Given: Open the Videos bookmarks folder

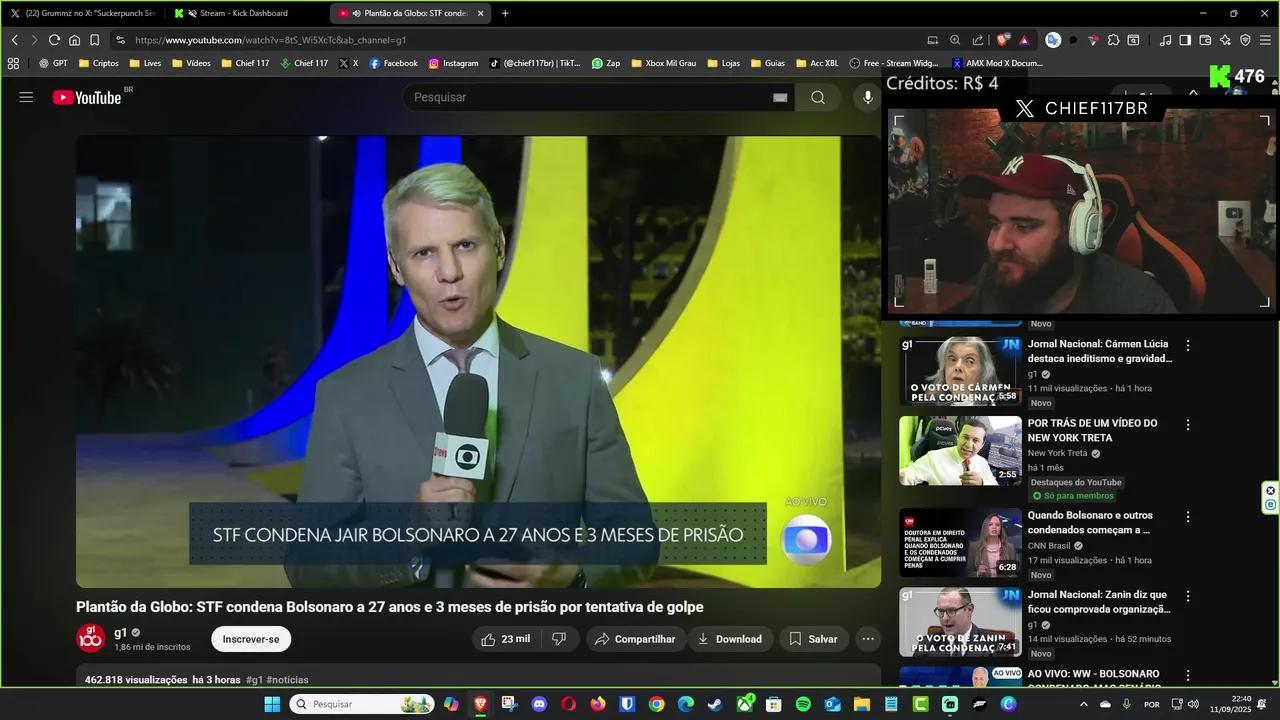Looking at the screenshot, I should point(190,63).
